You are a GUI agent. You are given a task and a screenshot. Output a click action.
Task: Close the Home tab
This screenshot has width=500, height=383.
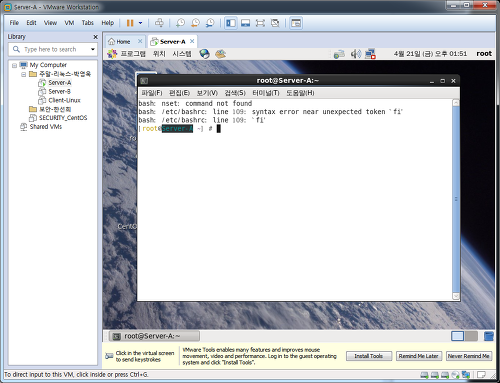140,41
